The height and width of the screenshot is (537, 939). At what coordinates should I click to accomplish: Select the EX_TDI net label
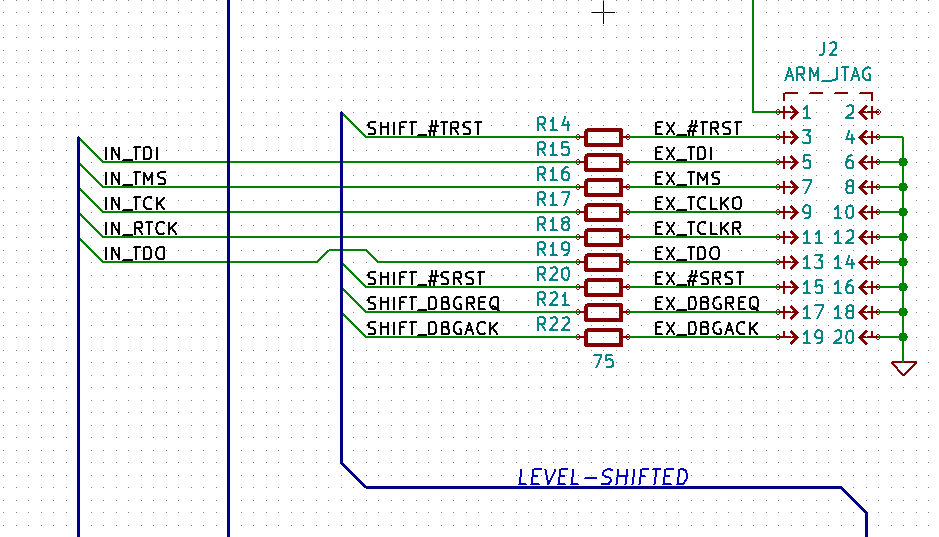[683, 154]
